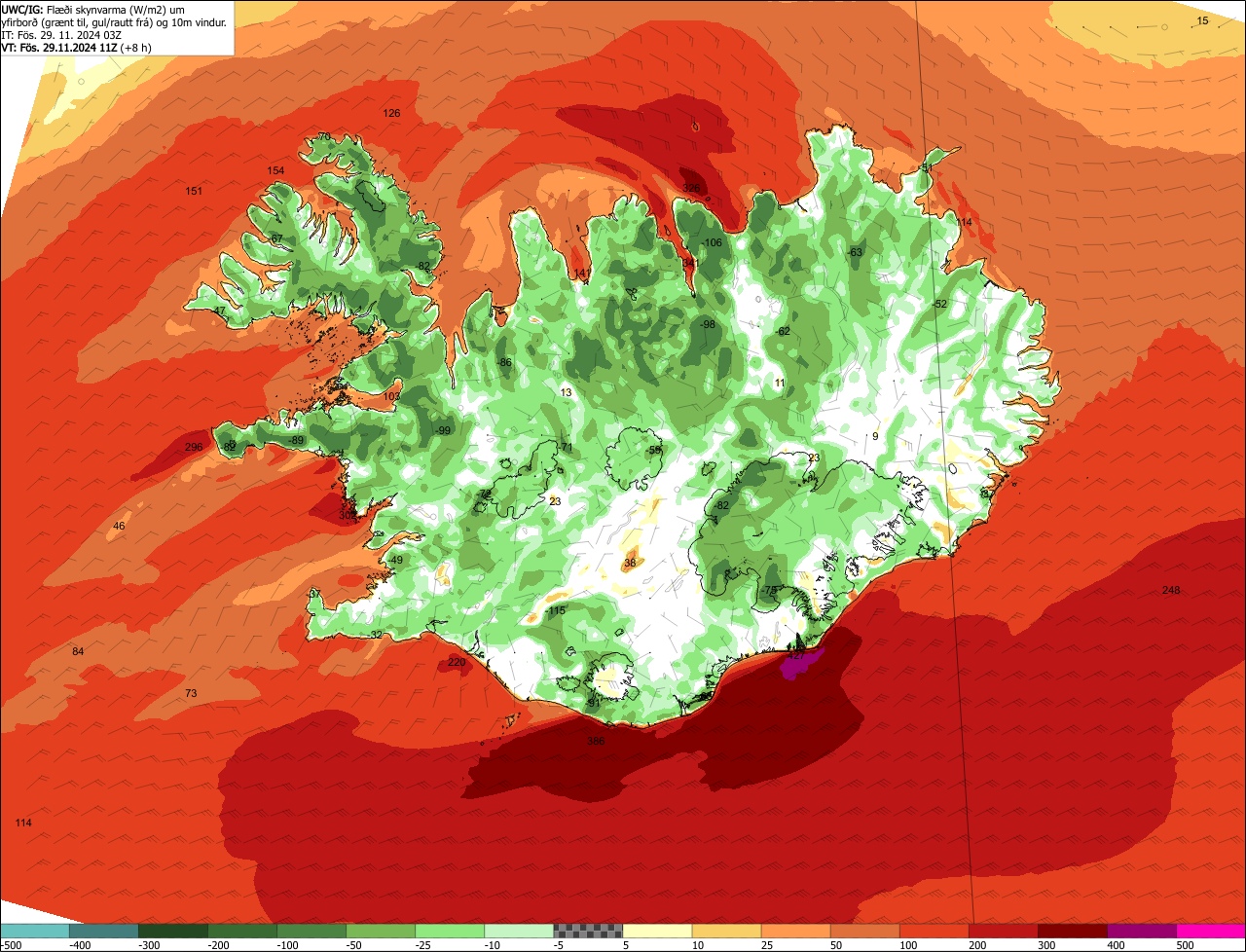
Task: Click the '151' value over the western sea
Action: tap(194, 191)
